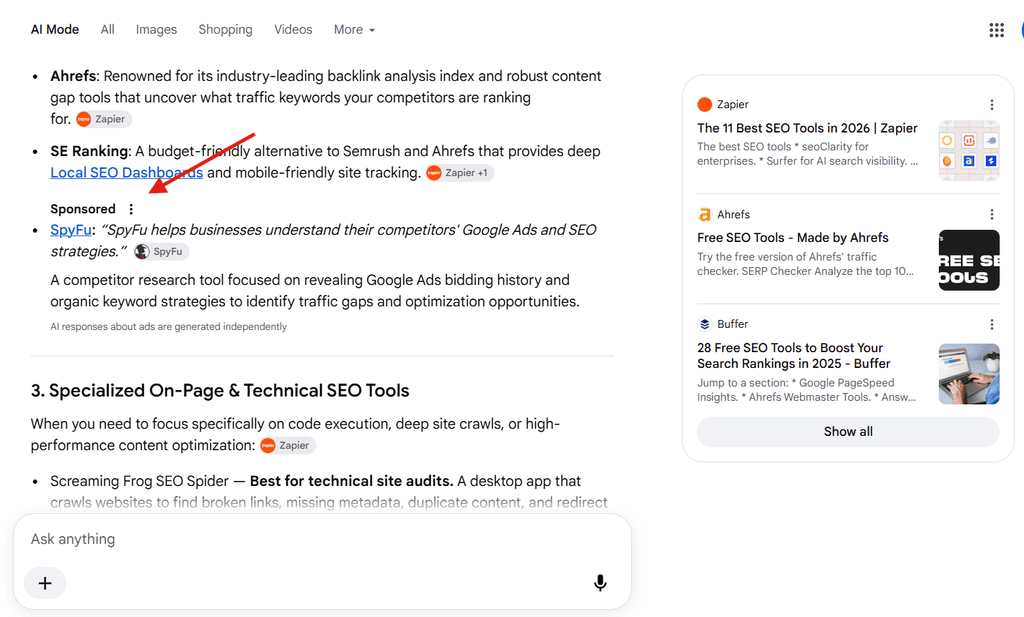The image size is (1024, 617).
Task: Click the Zapier article thumbnail image
Action: (969, 151)
